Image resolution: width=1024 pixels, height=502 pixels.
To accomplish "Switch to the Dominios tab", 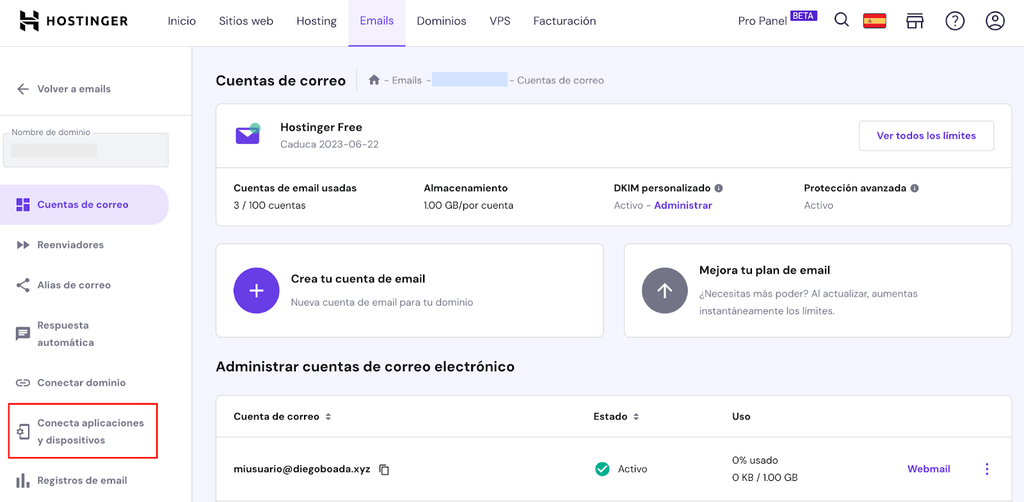I will pyautogui.click(x=441, y=21).
